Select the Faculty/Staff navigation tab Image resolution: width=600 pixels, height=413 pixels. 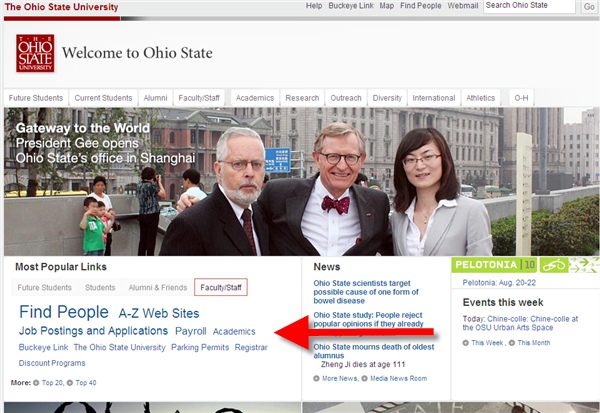click(199, 98)
